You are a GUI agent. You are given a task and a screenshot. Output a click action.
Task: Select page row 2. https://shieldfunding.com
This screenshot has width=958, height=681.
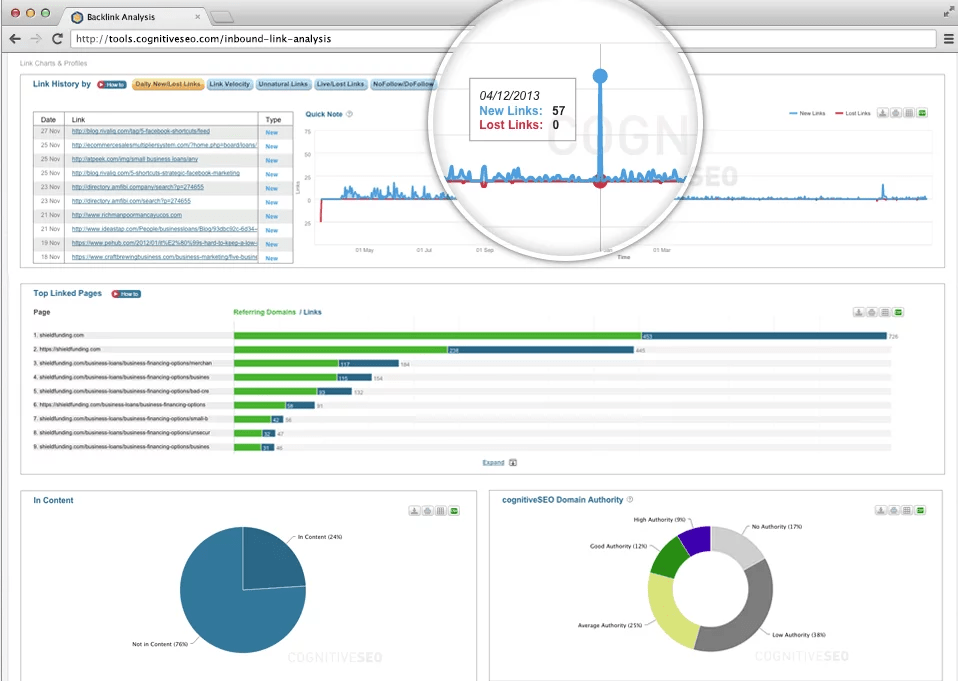67,349
